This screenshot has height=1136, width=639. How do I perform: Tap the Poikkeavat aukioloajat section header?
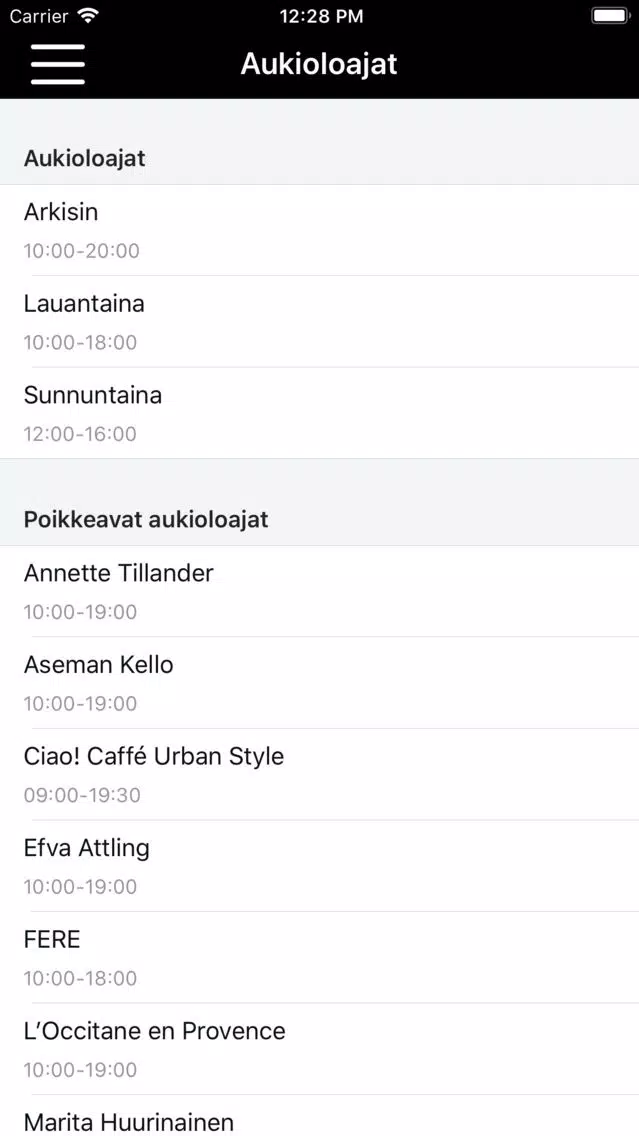coord(146,520)
